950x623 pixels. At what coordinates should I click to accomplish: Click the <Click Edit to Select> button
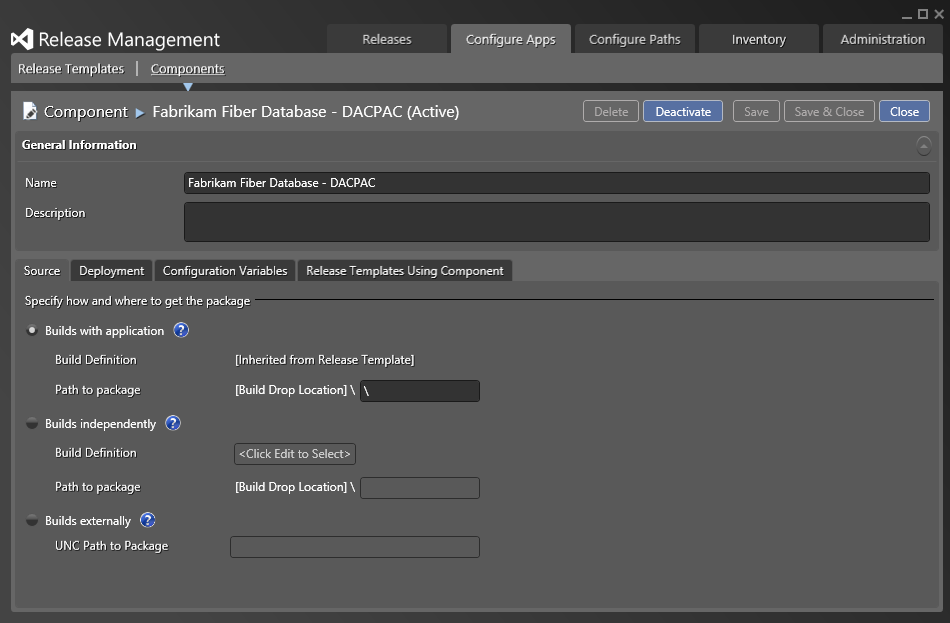295,454
